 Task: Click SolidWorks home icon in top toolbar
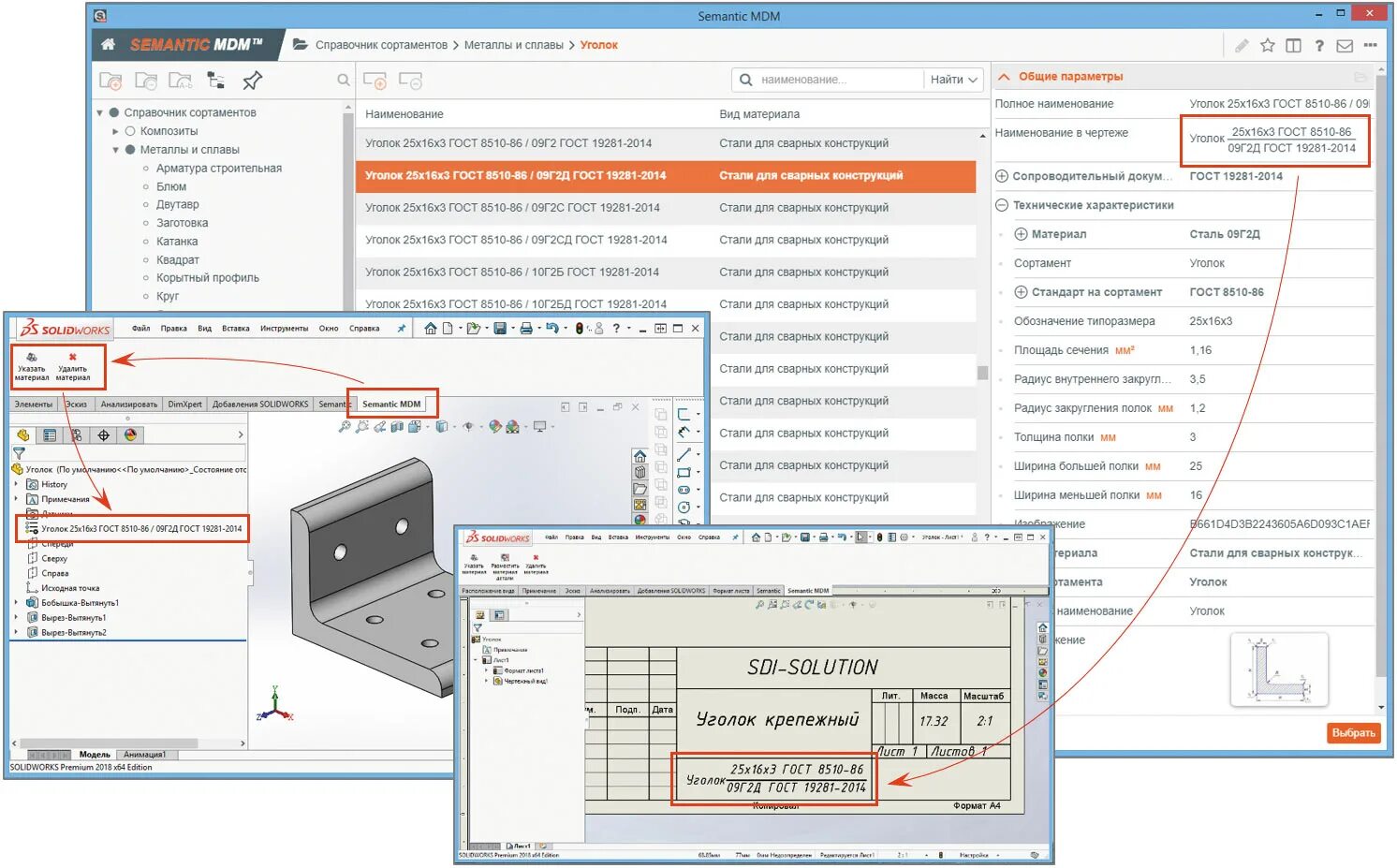(x=431, y=328)
